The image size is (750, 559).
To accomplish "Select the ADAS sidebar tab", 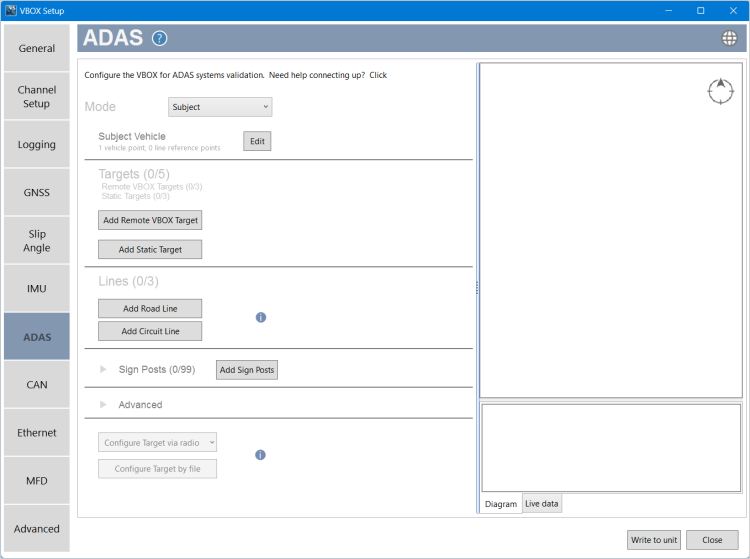I will click(x=37, y=337).
